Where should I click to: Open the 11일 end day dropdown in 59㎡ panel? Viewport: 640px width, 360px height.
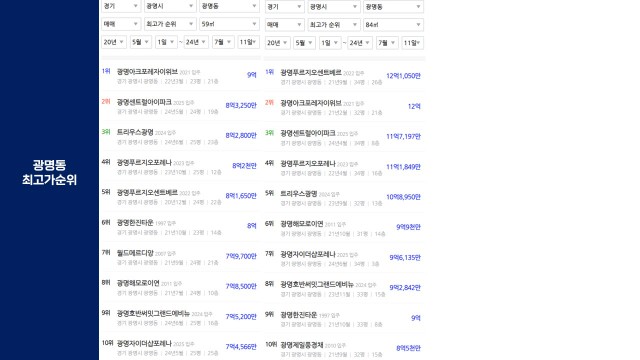[248, 42]
